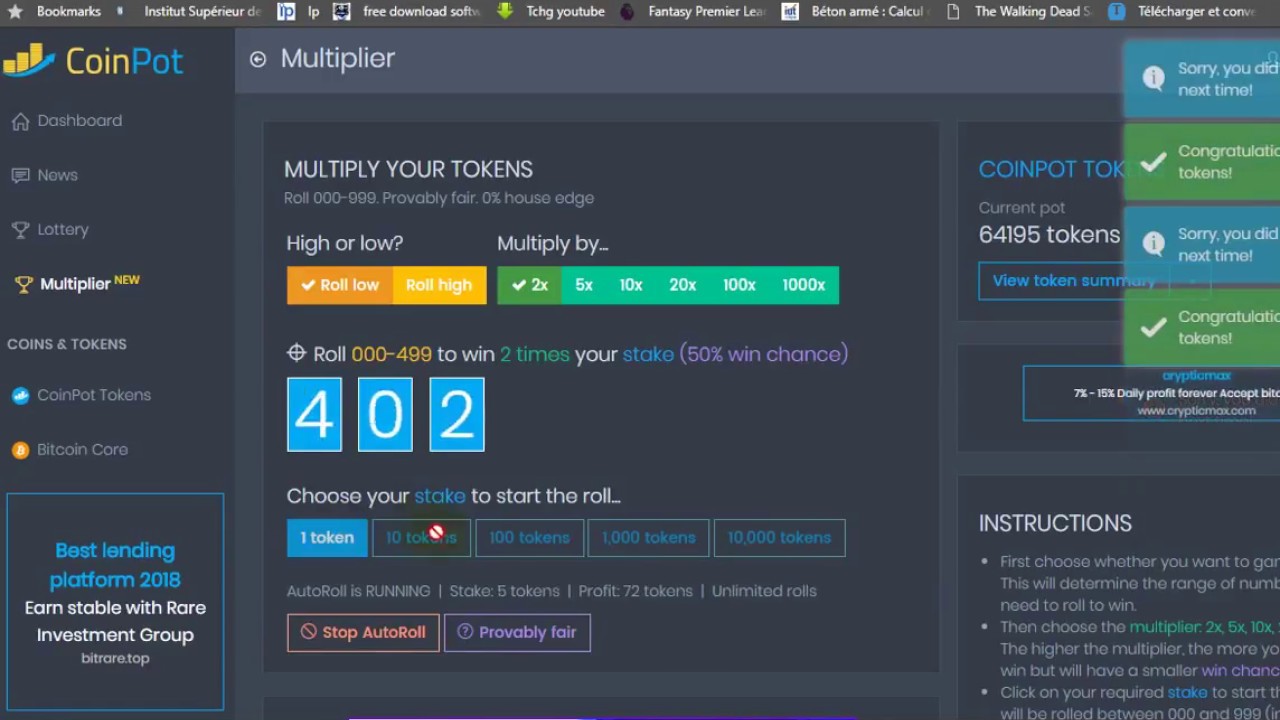Click the Unlimited rolls text
This screenshot has width=1280, height=720.
pyautogui.click(x=764, y=591)
